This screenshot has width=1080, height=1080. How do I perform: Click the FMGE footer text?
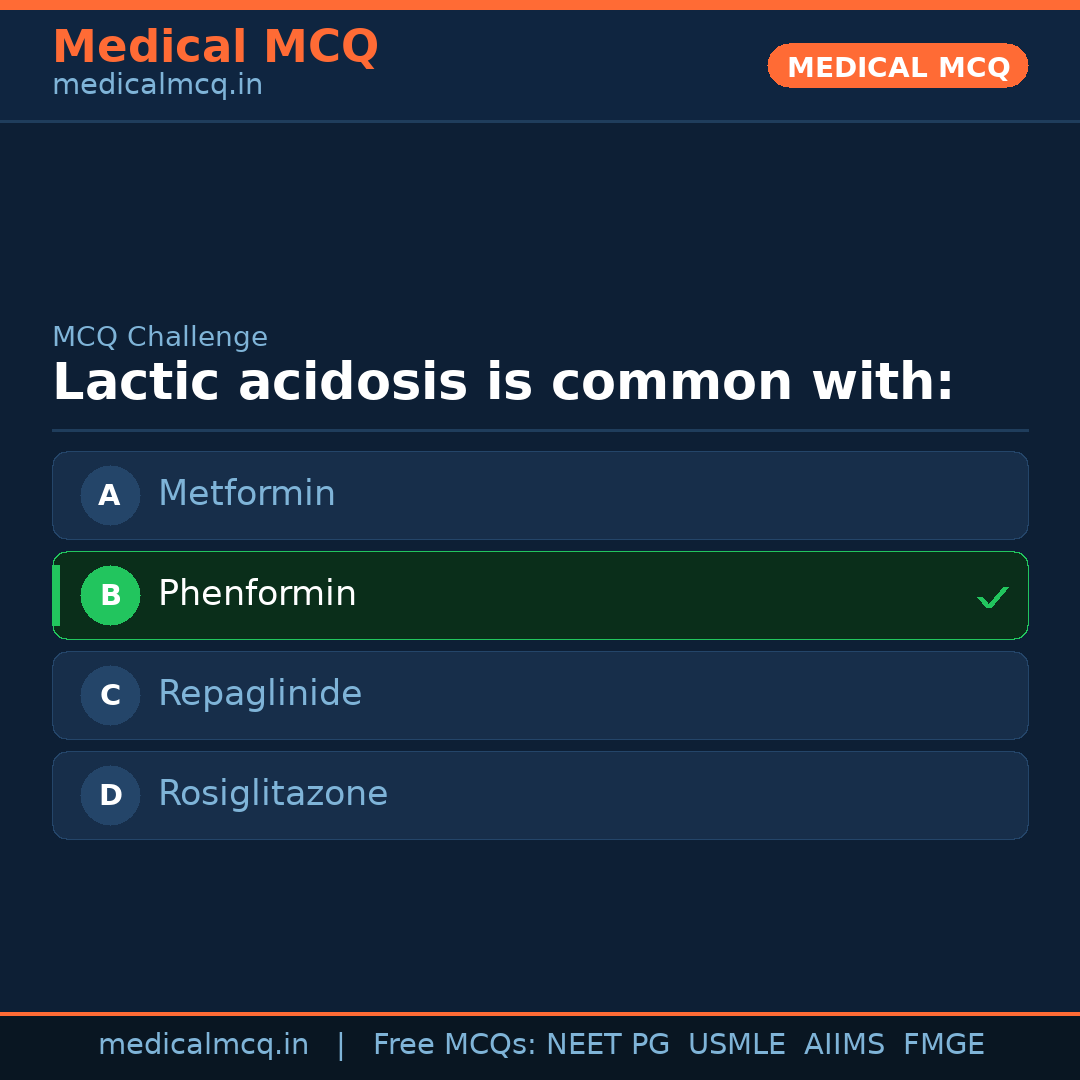944,1045
